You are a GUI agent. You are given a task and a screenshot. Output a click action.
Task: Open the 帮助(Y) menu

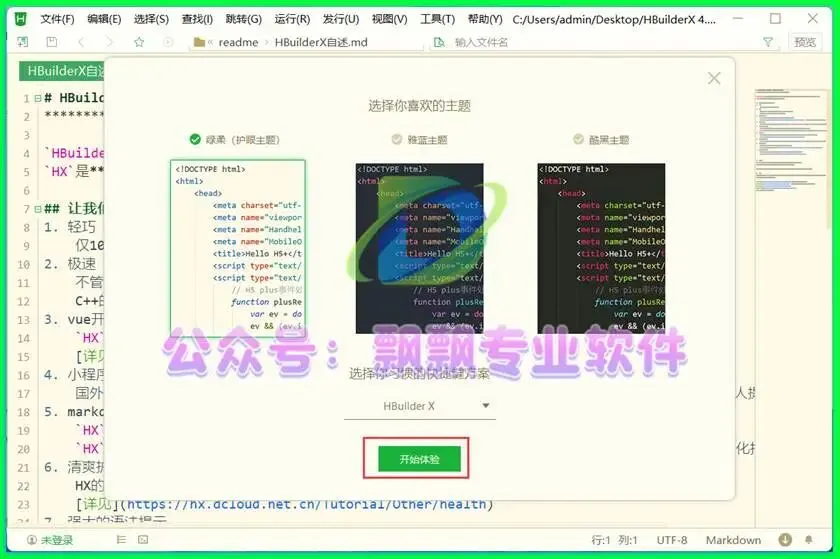[x=485, y=19]
